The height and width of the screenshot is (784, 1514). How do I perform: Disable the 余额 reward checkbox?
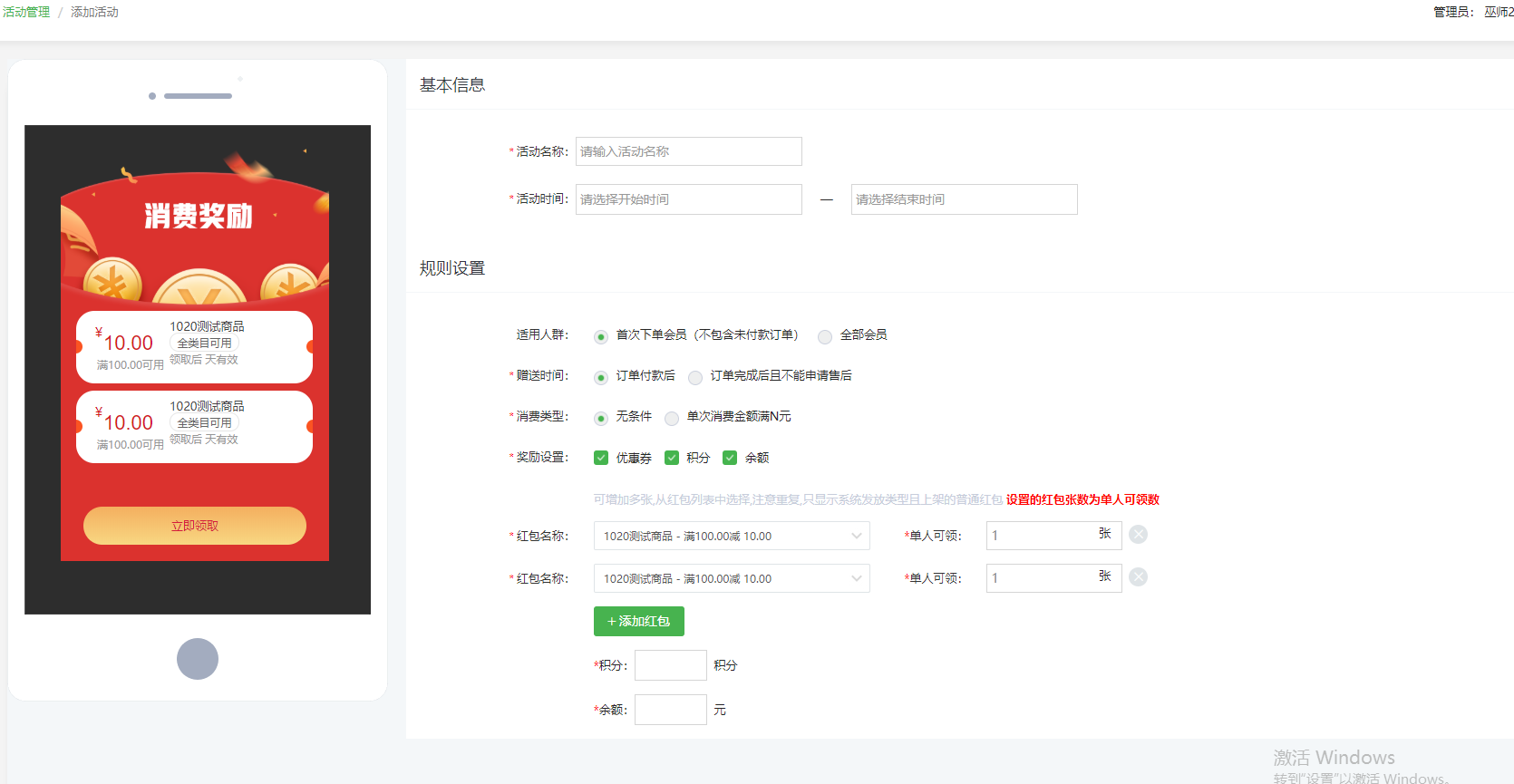[730, 458]
